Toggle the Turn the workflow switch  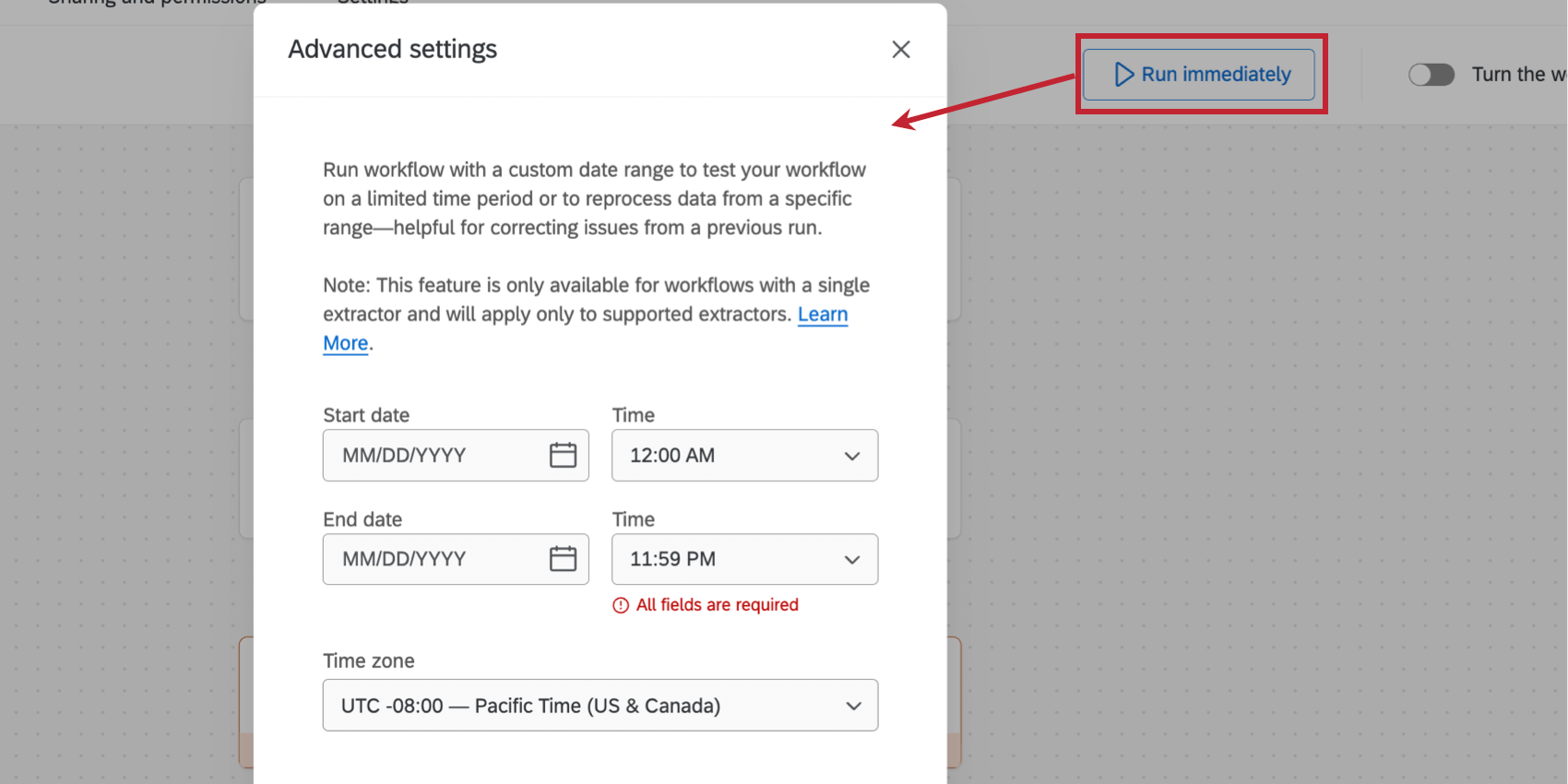pyautogui.click(x=1431, y=75)
